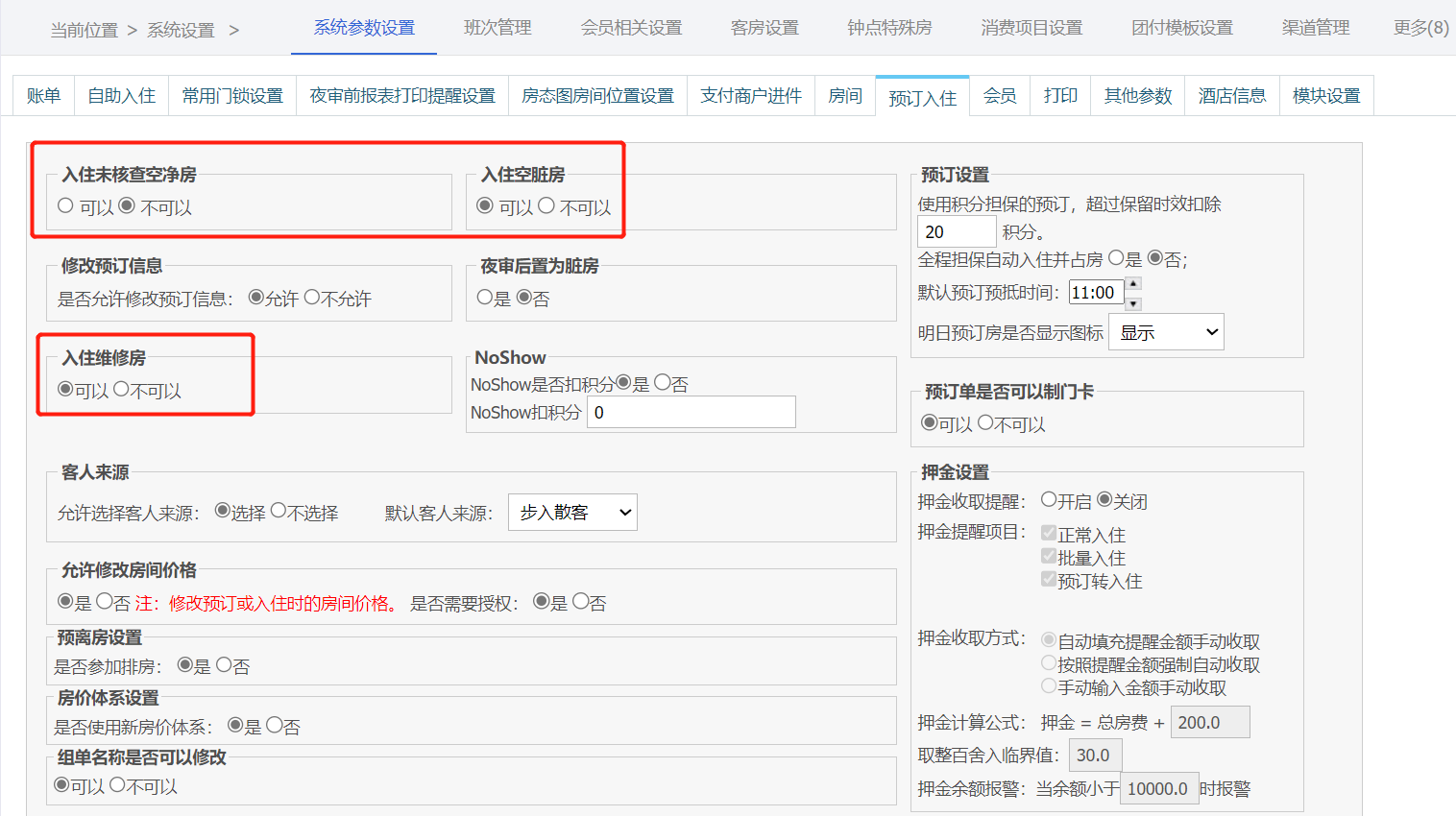Select 是 for 全程担保自动入住并占房
This screenshot has width=1456, height=816.
click(1116, 258)
